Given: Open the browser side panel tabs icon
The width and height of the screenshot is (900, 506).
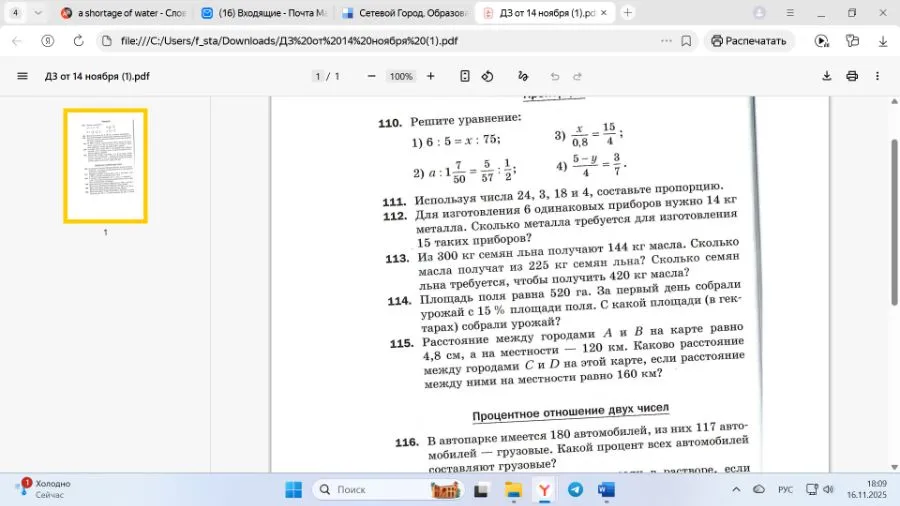Looking at the screenshot, I should click(x=852, y=41).
